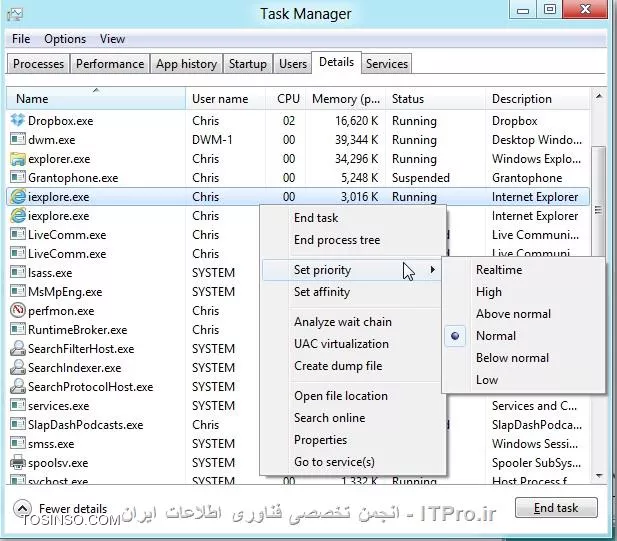Click the scrollbar up arrow

click(599, 96)
